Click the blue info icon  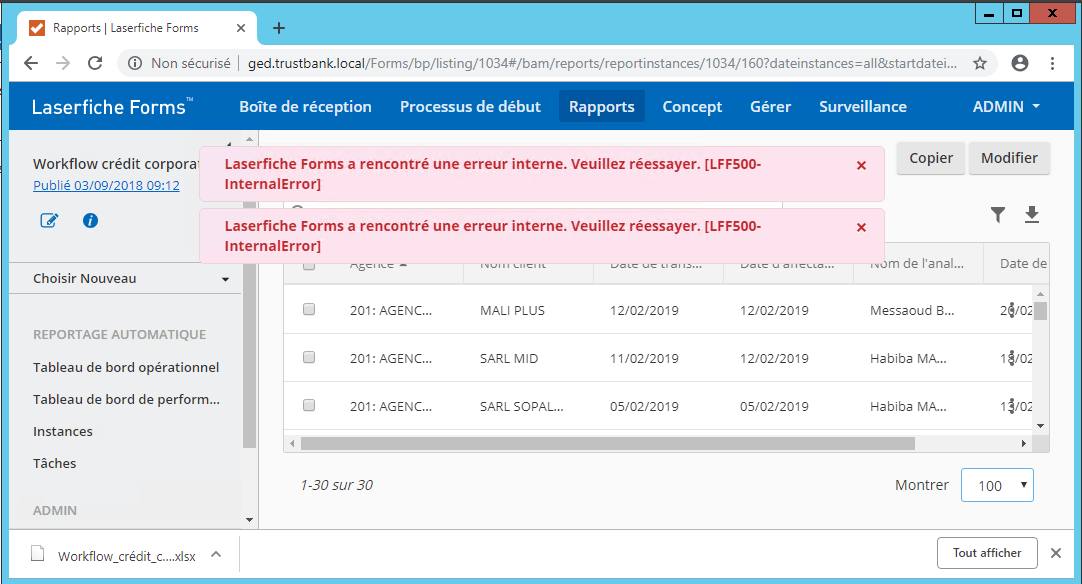pyautogui.click(x=90, y=220)
